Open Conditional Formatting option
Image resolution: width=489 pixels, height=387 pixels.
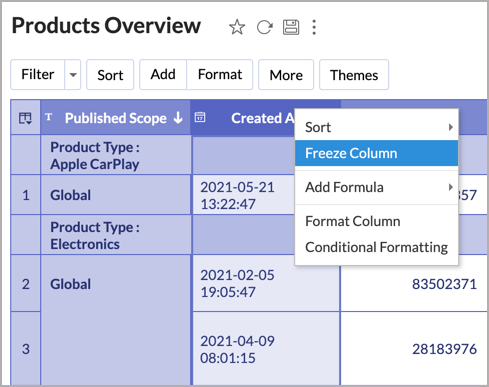click(x=376, y=247)
